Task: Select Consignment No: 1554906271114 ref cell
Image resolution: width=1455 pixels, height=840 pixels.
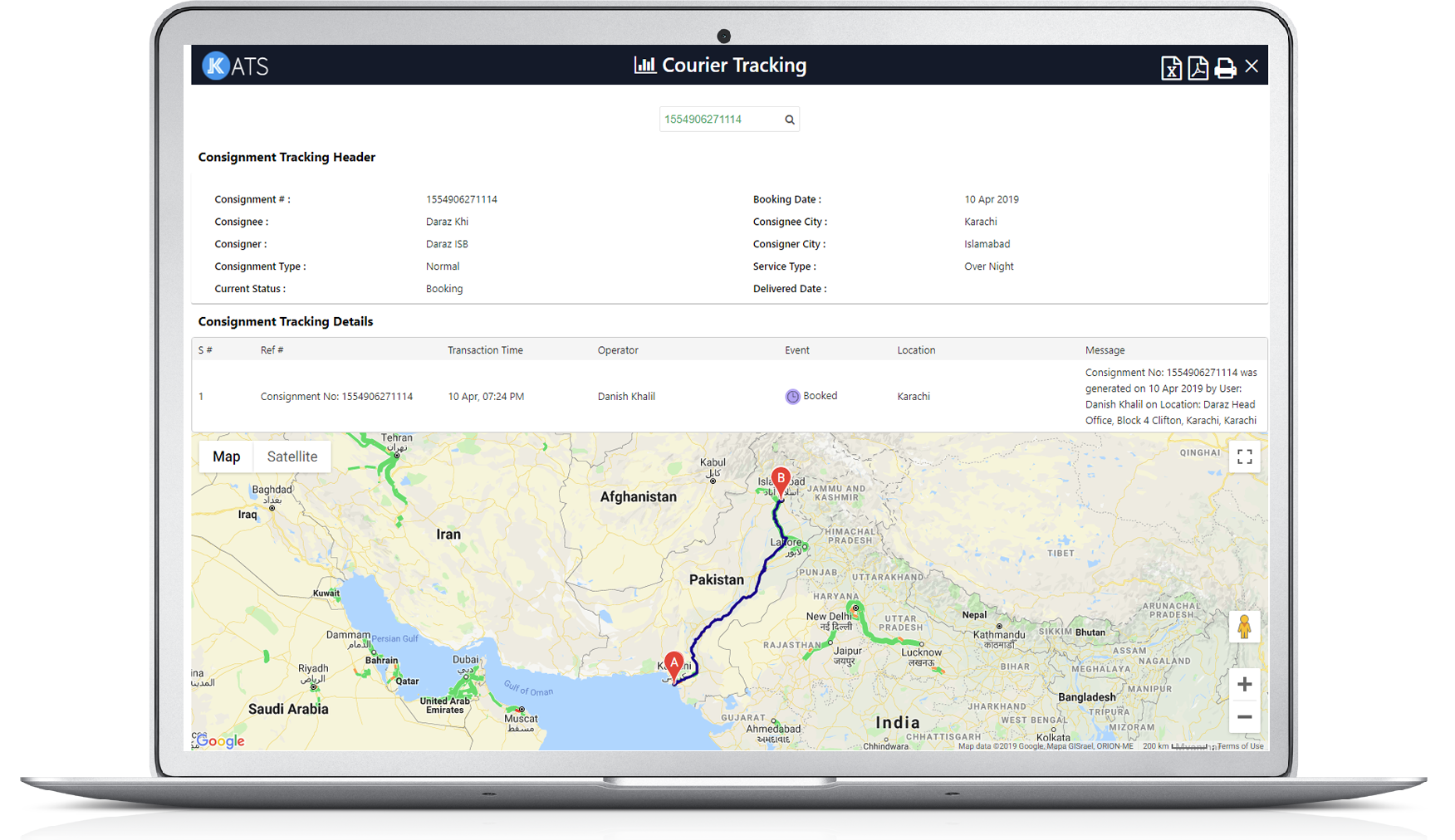Action: pyautogui.click(x=336, y=397)
